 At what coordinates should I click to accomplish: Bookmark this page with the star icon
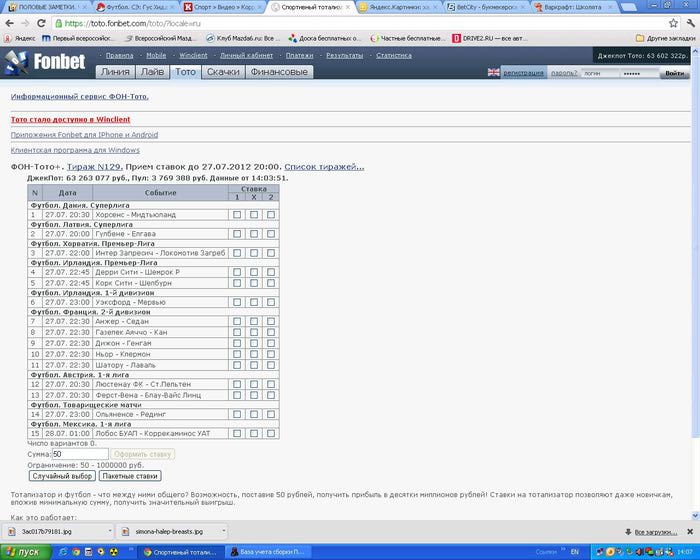point(673,23)
